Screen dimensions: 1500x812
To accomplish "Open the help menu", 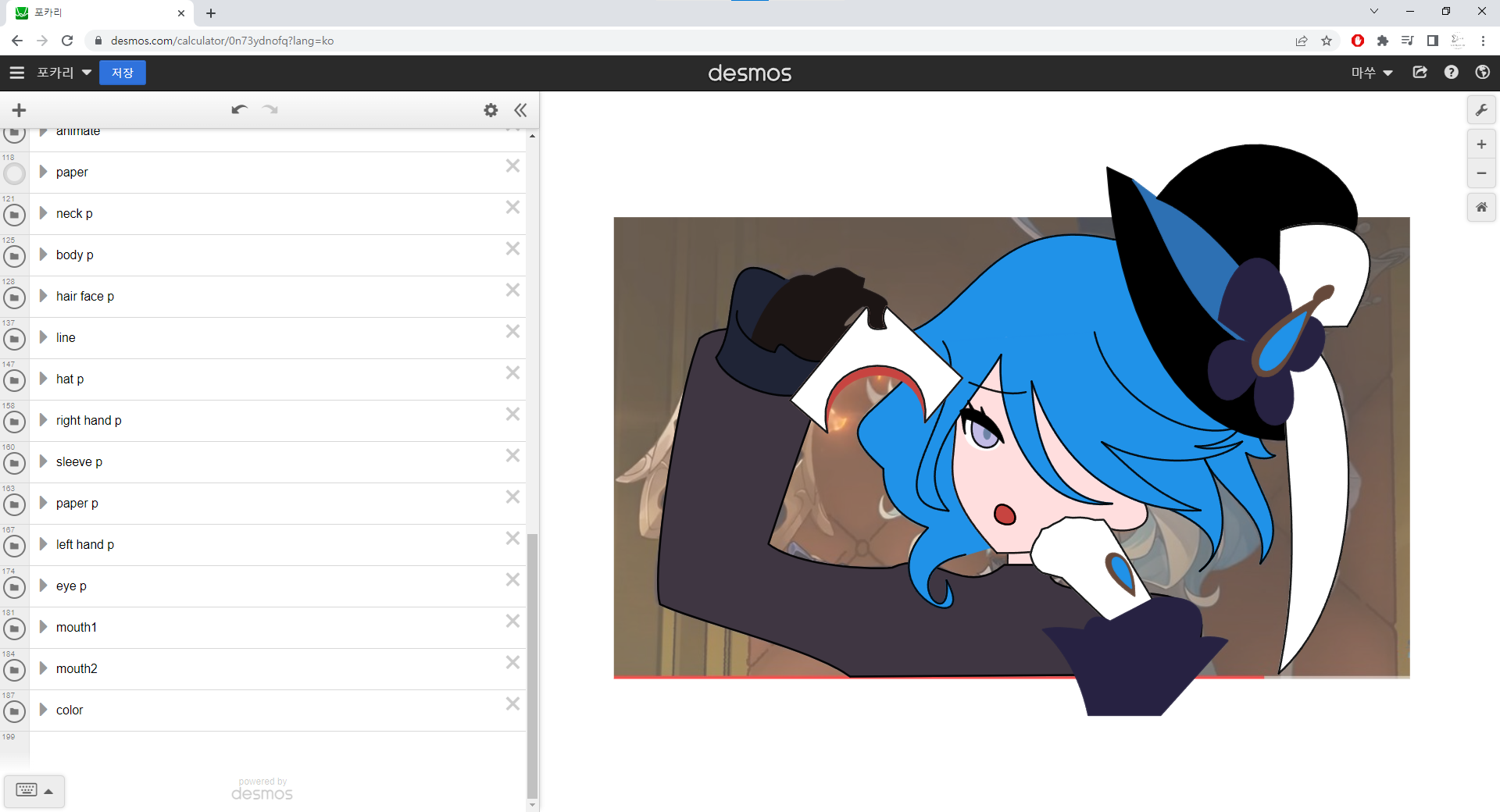I will pyautogui.click(x=1452, y=73).
